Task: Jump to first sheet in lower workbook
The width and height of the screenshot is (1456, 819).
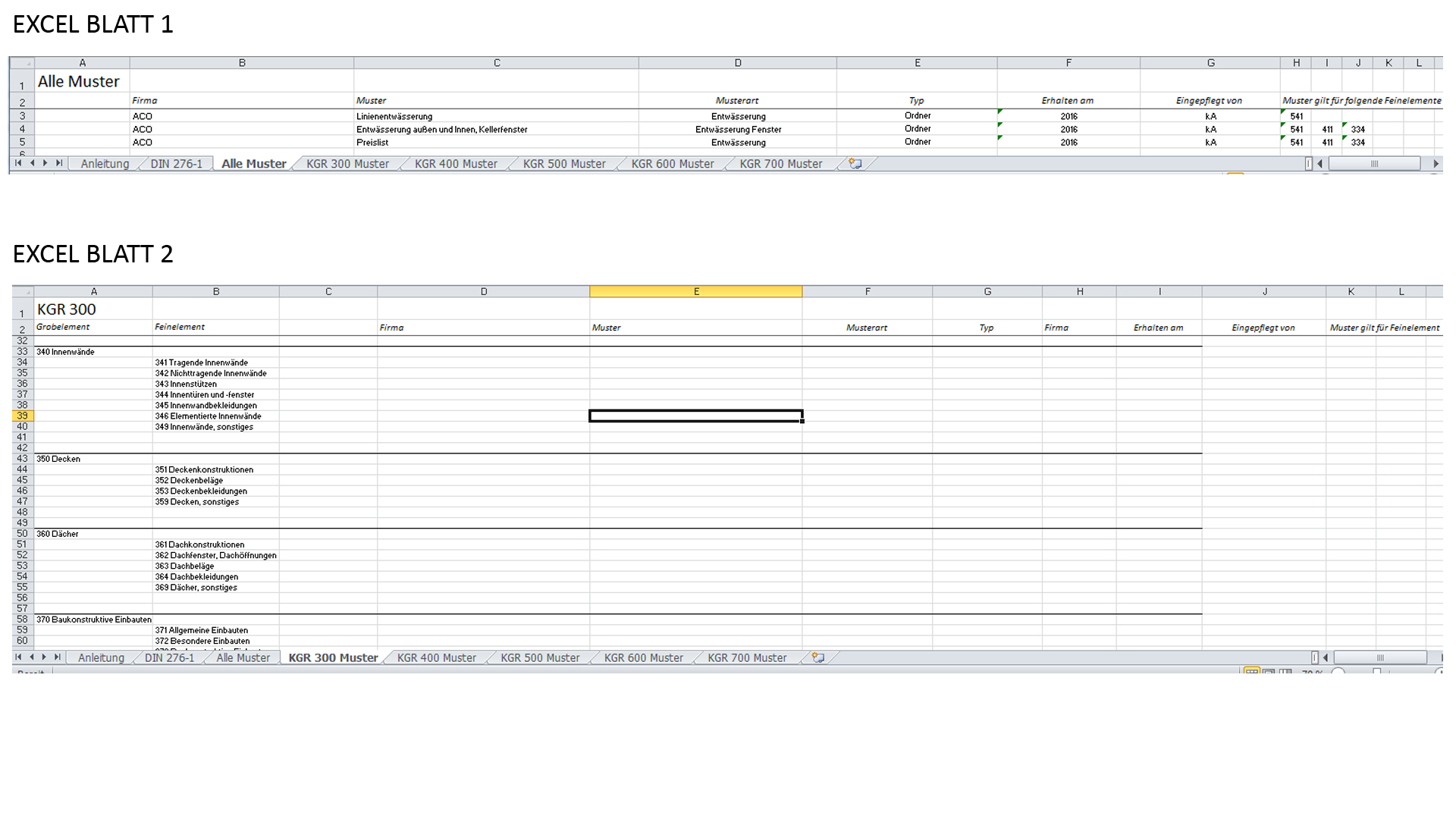Action: tap(18, 657)
